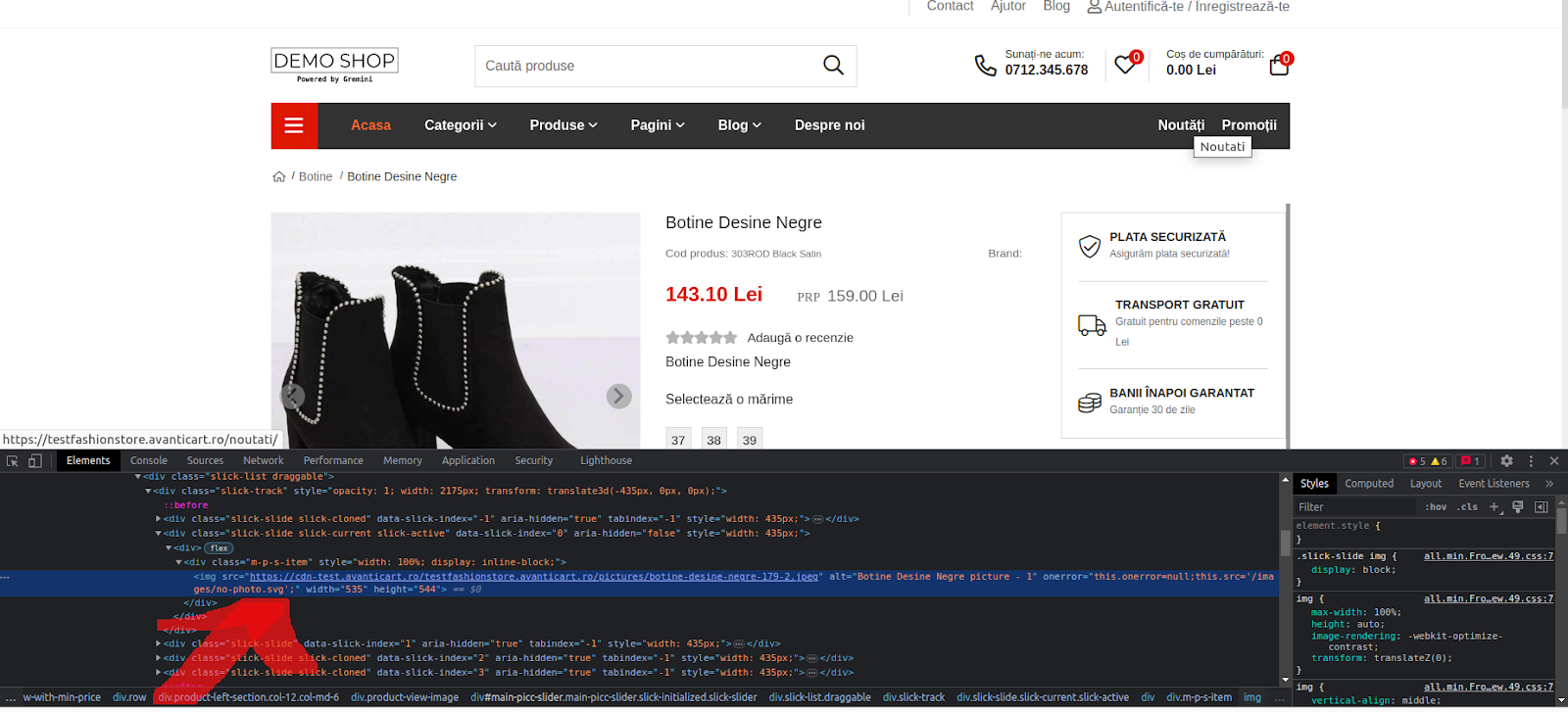
Task: Click the red issues counter badge
Action: pyautogui.click(x=1471, y=461)
